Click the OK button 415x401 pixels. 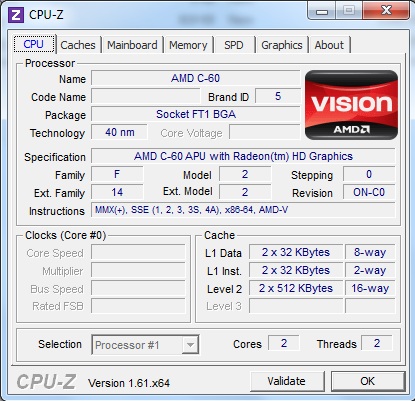coord(367,381)
